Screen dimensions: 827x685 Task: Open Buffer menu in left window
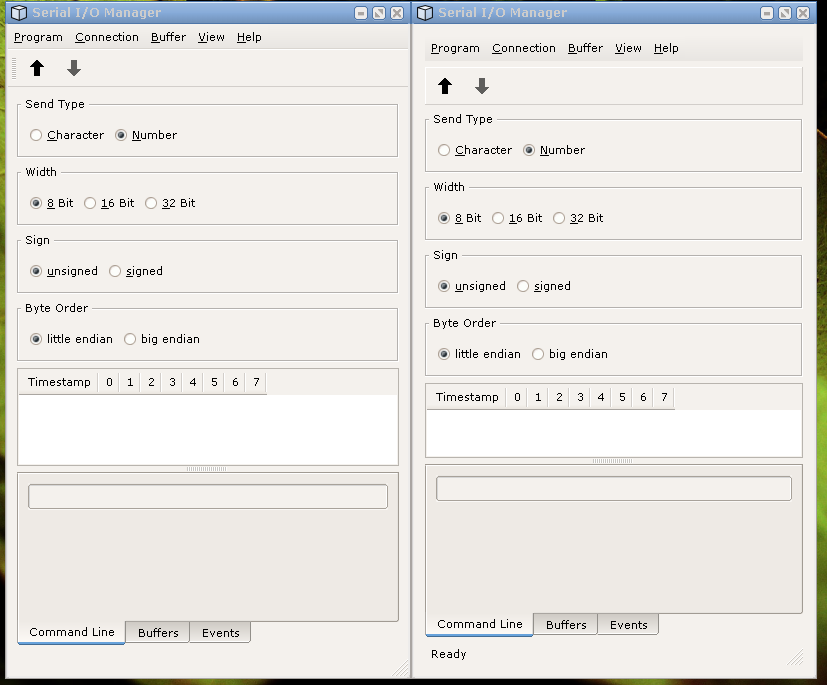[168, 37]
